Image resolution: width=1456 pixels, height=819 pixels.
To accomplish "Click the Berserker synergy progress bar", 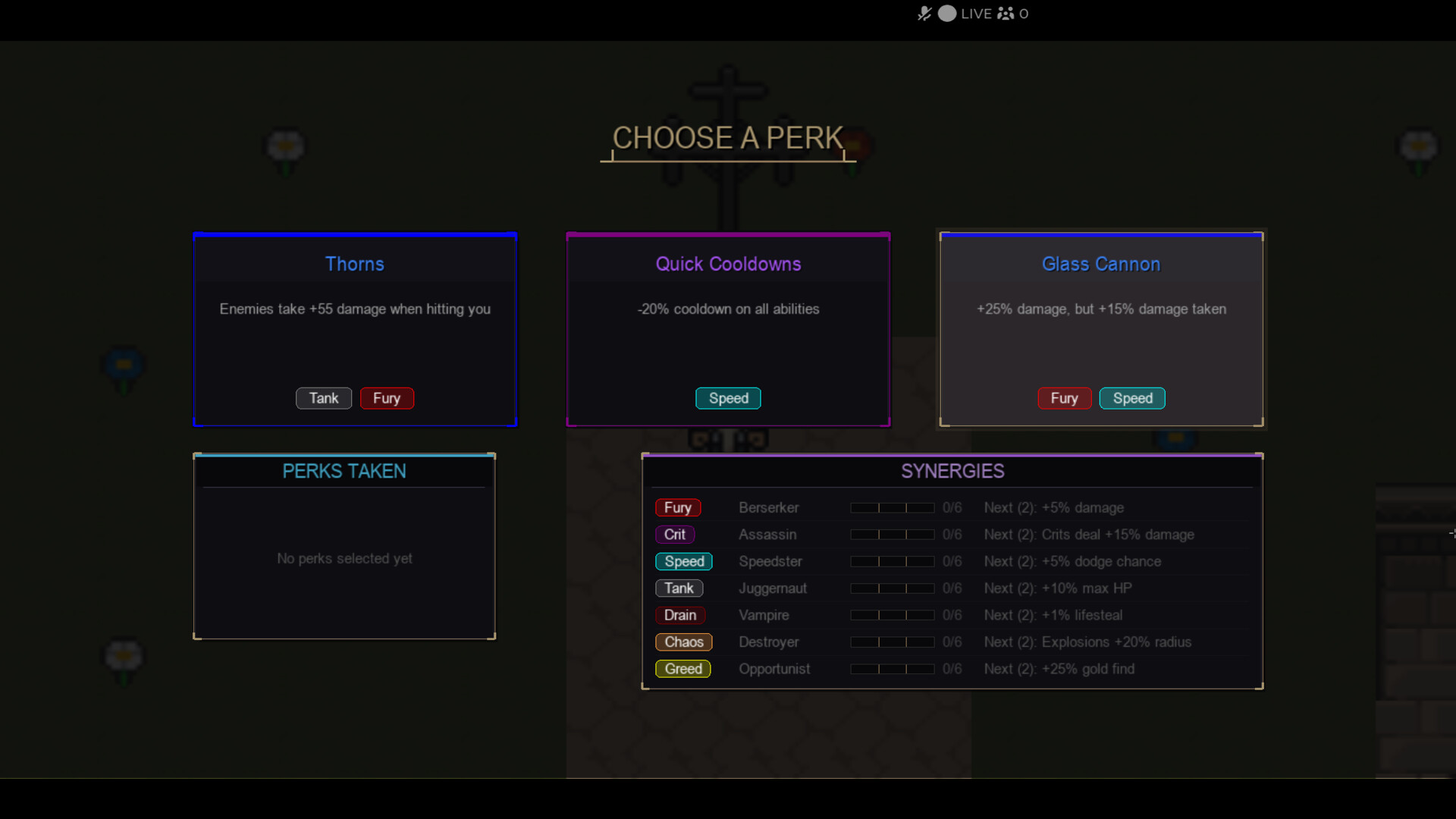I will click(x=893, y=507).
